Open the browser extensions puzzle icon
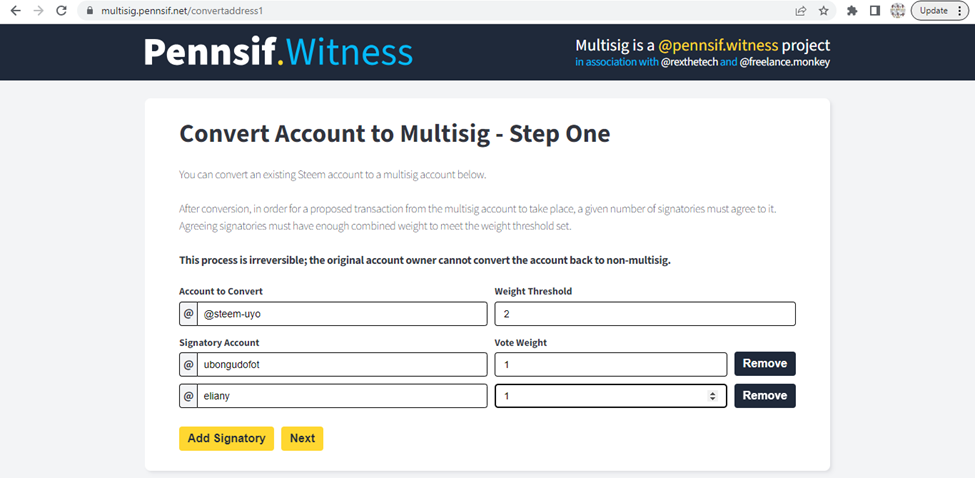Image resolution: width=975 pixels, height=478 pixels. (x=853, y=11)
